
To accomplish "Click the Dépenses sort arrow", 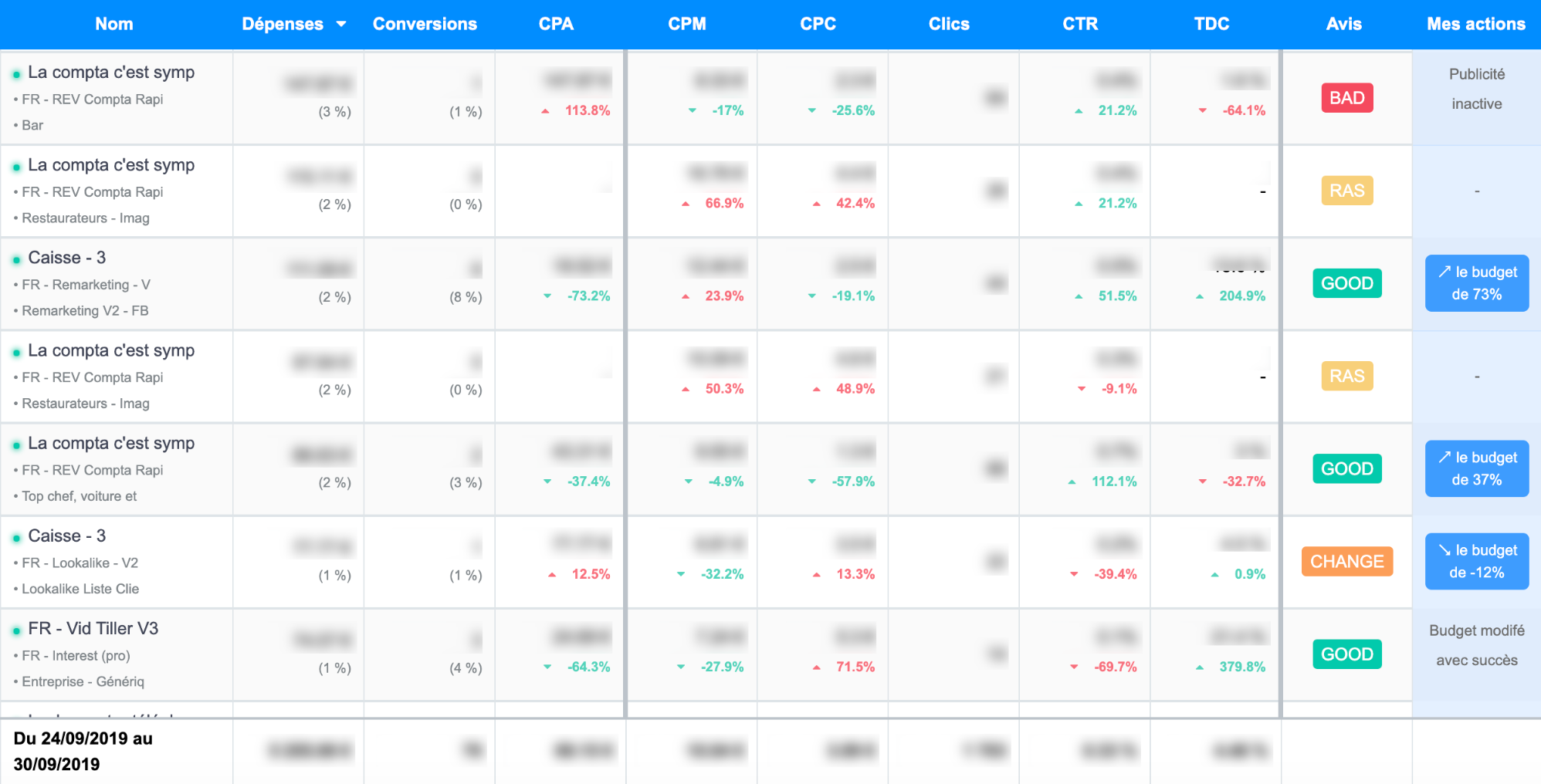I will 341,25.
